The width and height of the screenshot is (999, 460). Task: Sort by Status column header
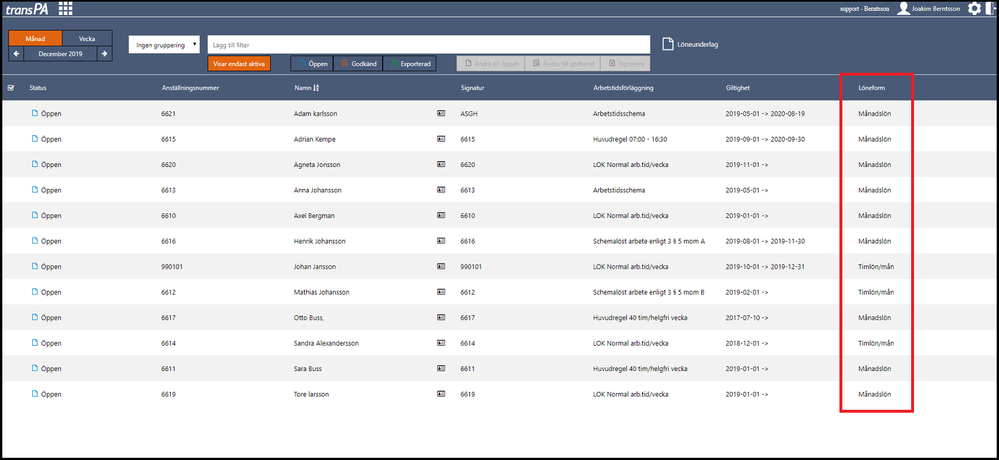[38, 88]
